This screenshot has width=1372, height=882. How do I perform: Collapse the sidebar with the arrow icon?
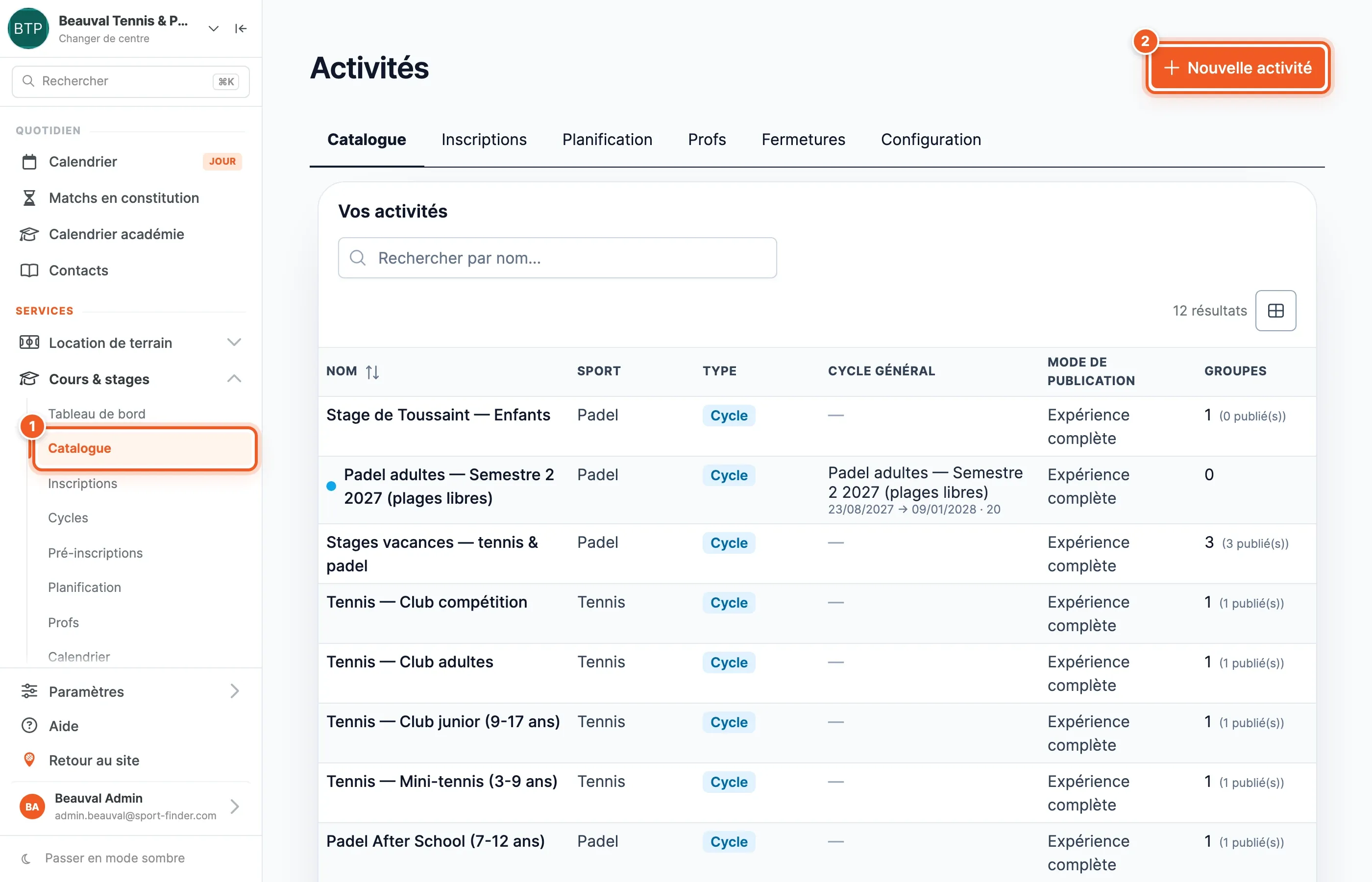(x=241, y=28)
